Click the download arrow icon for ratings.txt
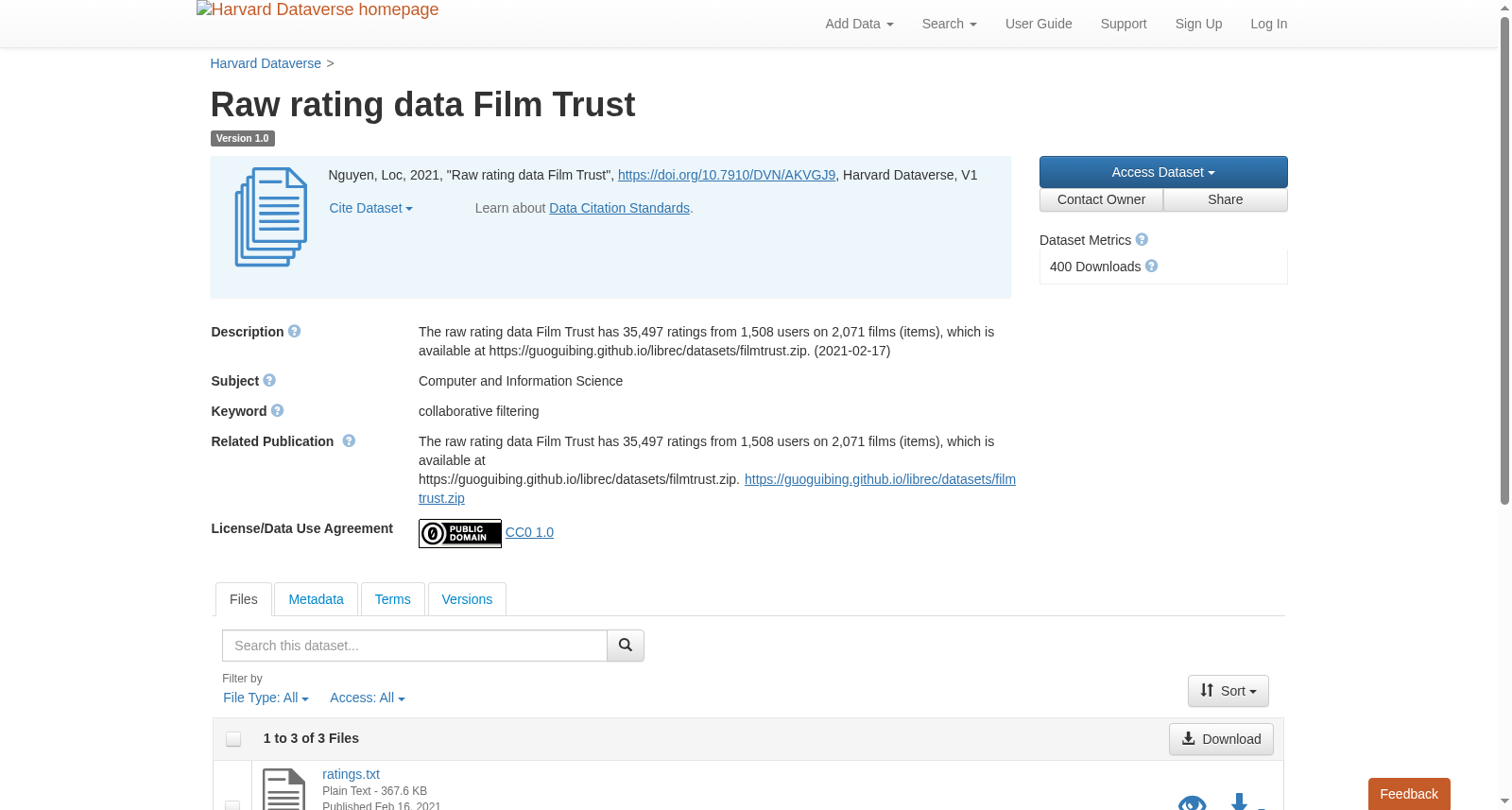1512x810 pixels. (1239, 801)
